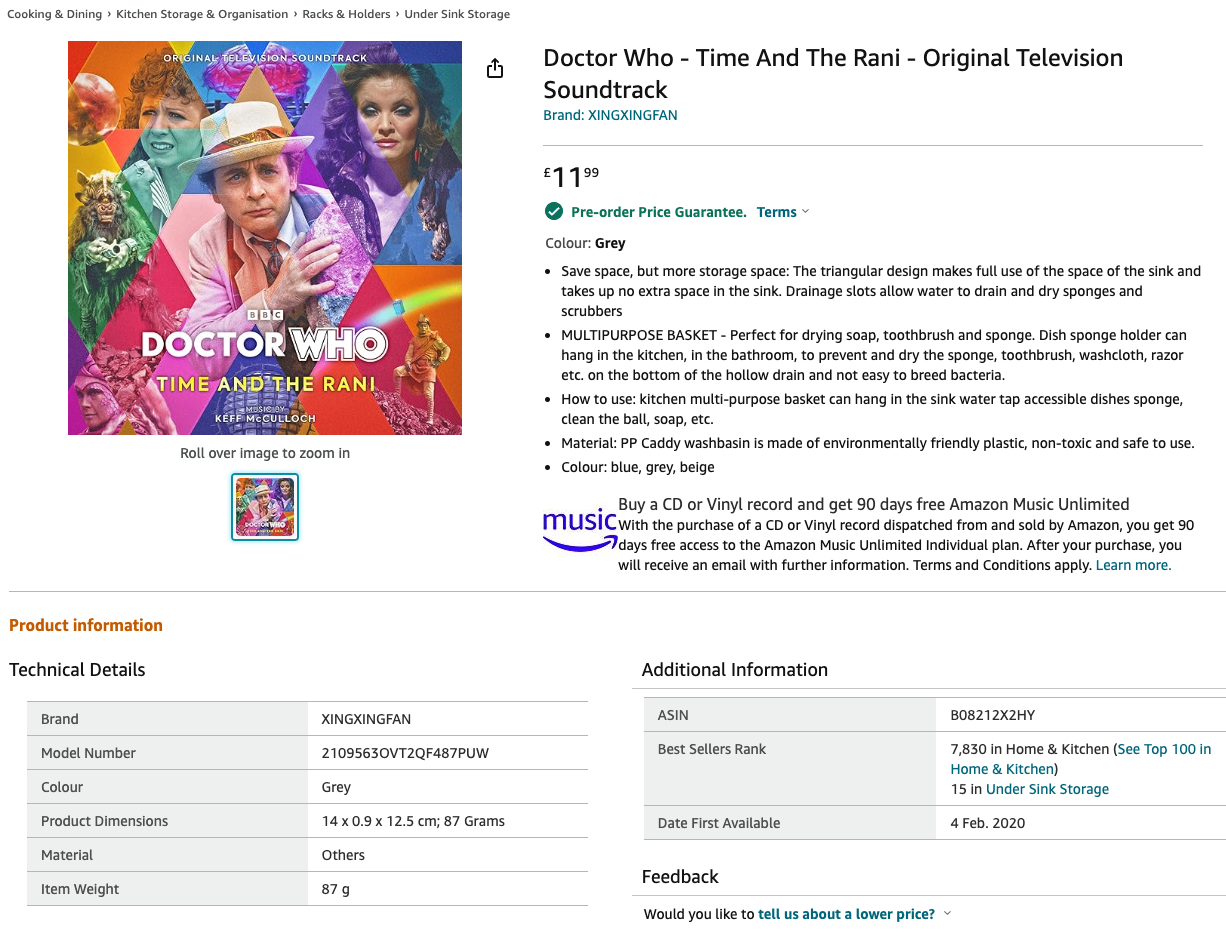Open the 'tell us about a lower price?' link
This screenshot has width=1226, height=939.
click(x=846, y=914)
